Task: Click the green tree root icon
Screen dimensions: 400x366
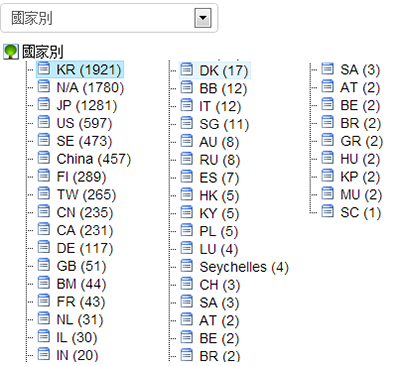Action: [11, 52]
